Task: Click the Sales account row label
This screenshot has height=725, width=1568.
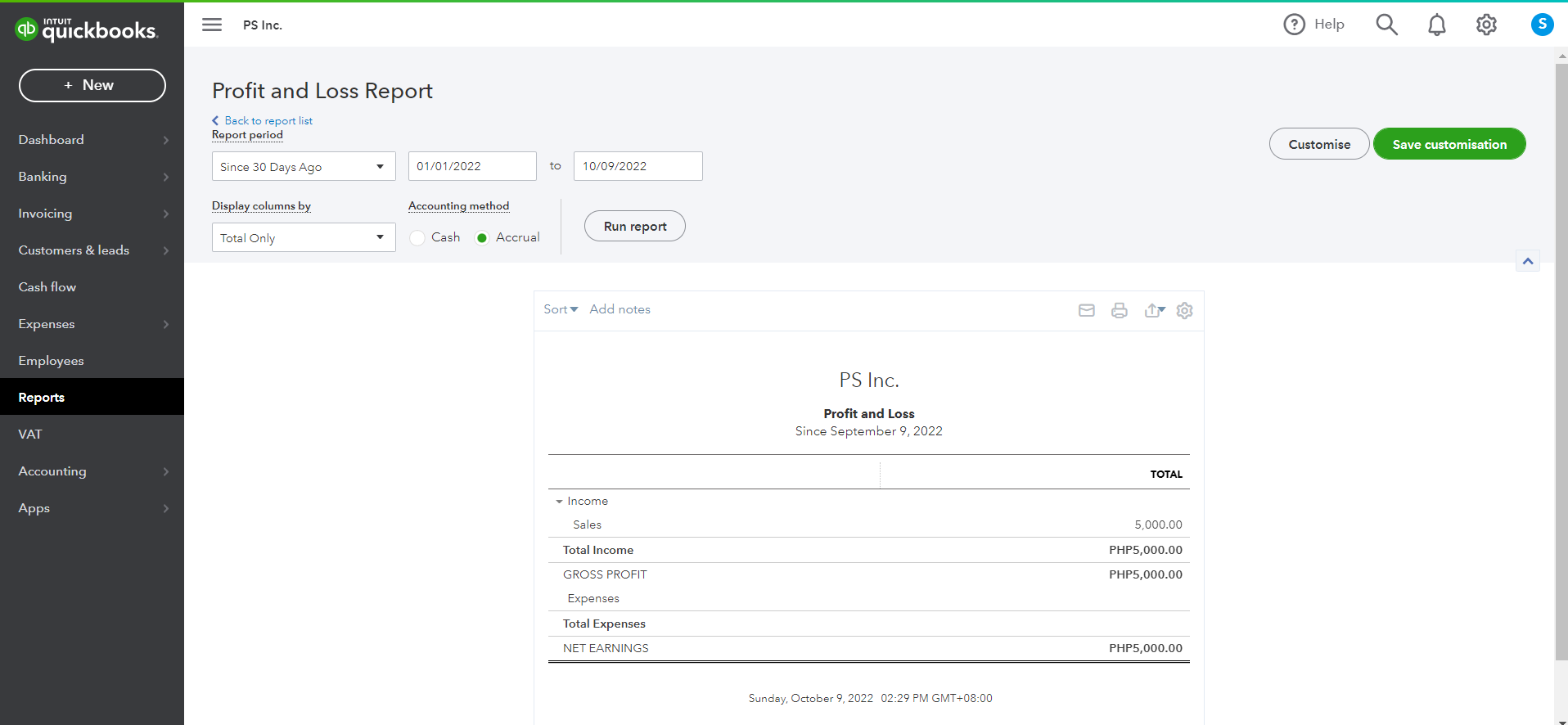Action: click(588, 525)
